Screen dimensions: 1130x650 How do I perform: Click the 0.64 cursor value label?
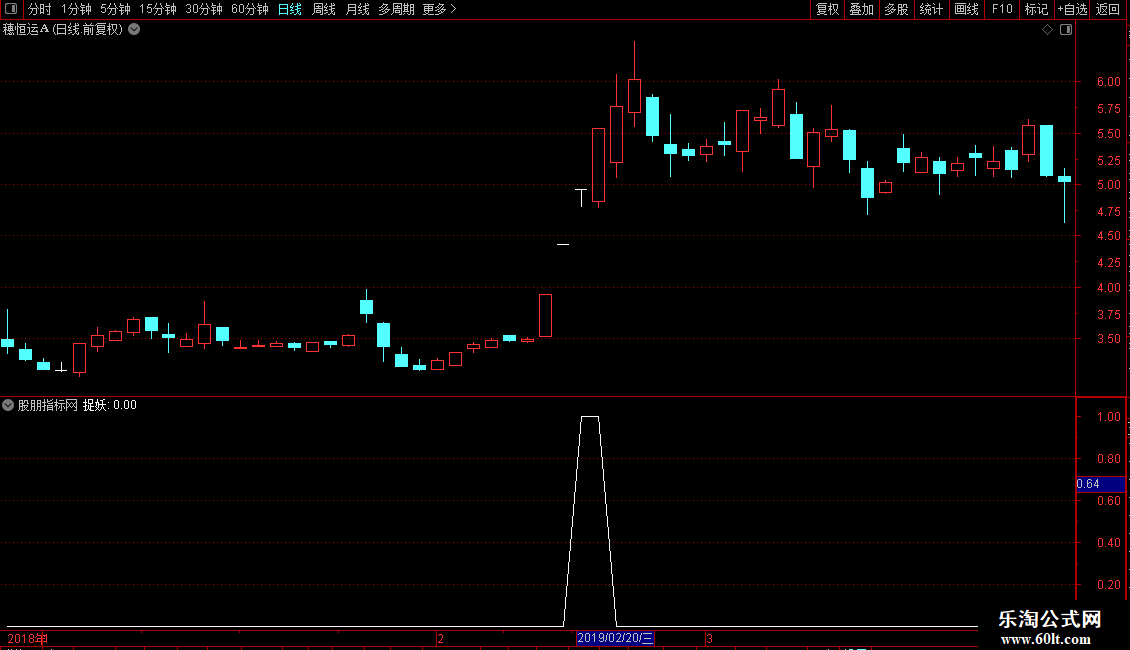click(x=1100, y=484)
